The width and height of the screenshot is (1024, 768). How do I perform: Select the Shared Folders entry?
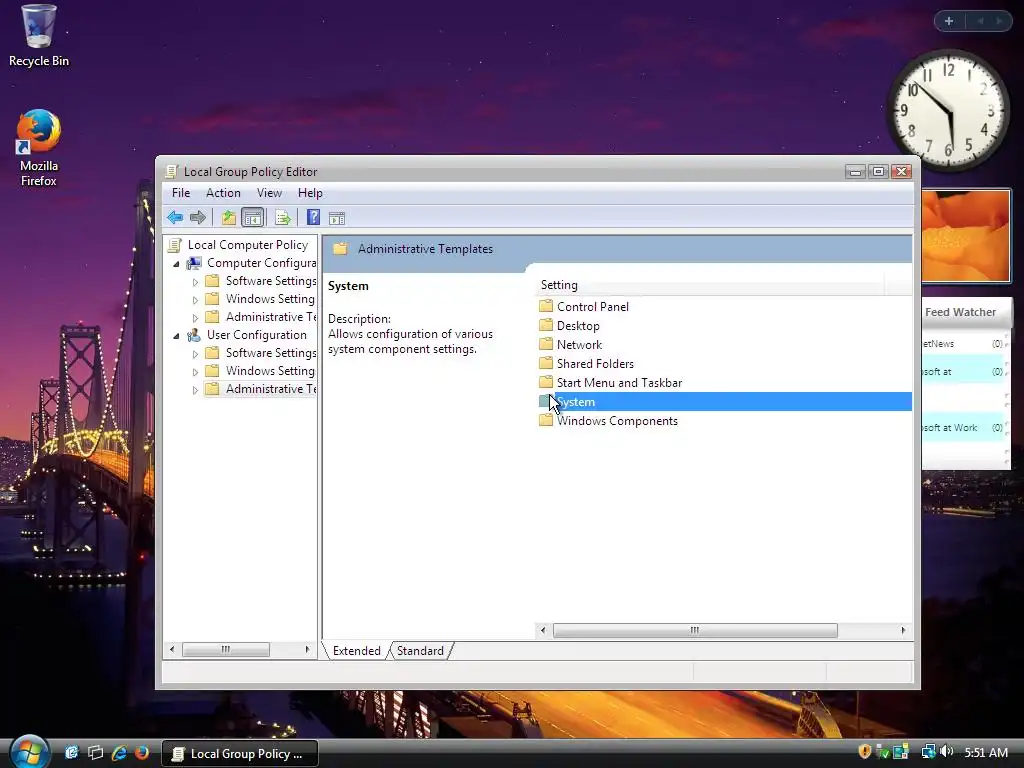point(595,363)
